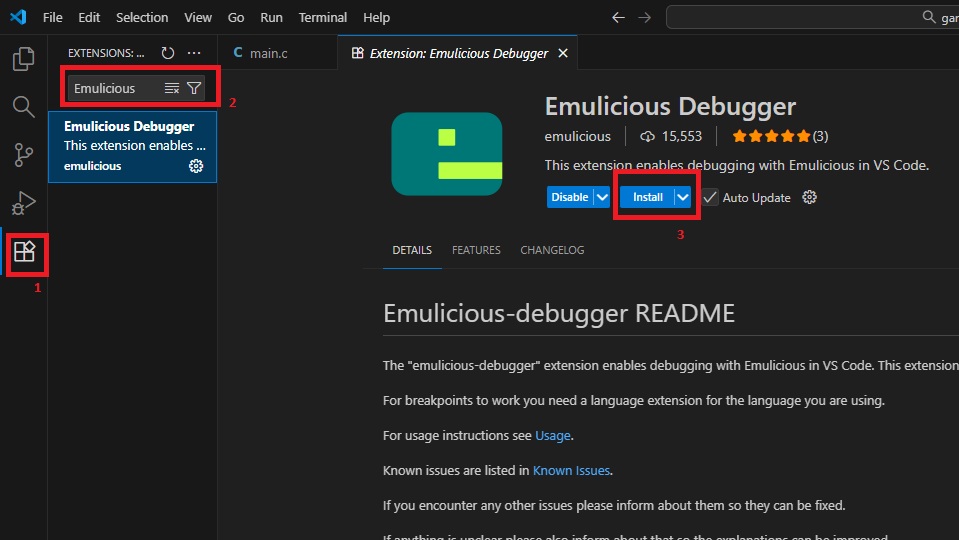Click the search magnifier in command center
This screenshot has width=959, height=540.
click(x=928, y=17)
